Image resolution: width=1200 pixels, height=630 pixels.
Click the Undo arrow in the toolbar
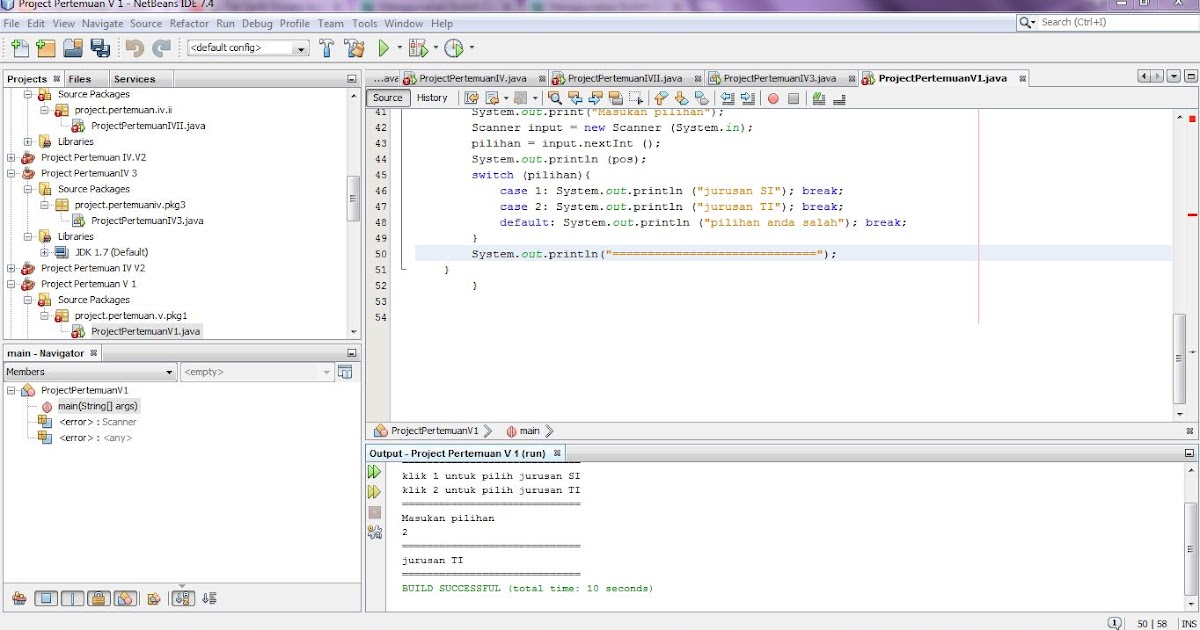click(x=134, y=48)
